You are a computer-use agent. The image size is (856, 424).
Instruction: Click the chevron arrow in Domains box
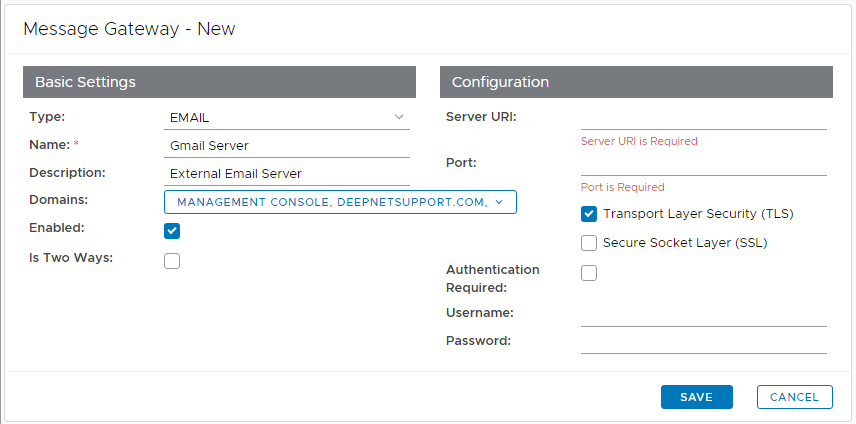click(499, 202)
